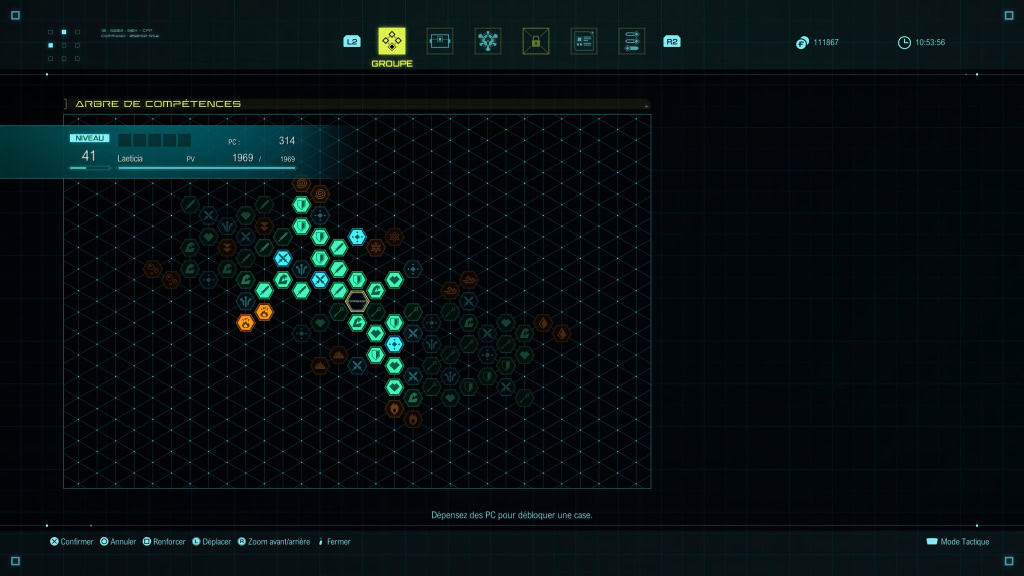Open the snowflake-shaped network menu icon
The height and width of the screenshot is (576, 1024).
pos(488,41)
